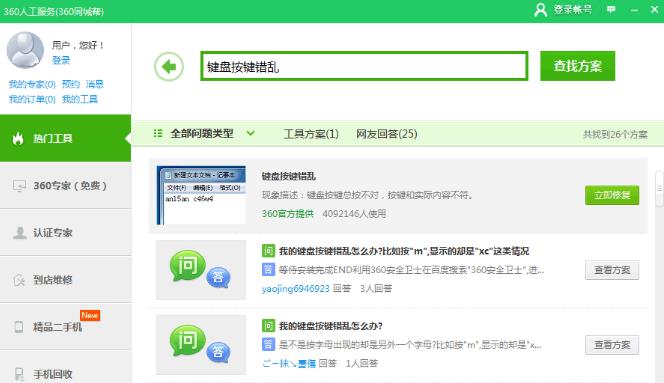Select 热门工具 in the sidebar

(66, 138)
